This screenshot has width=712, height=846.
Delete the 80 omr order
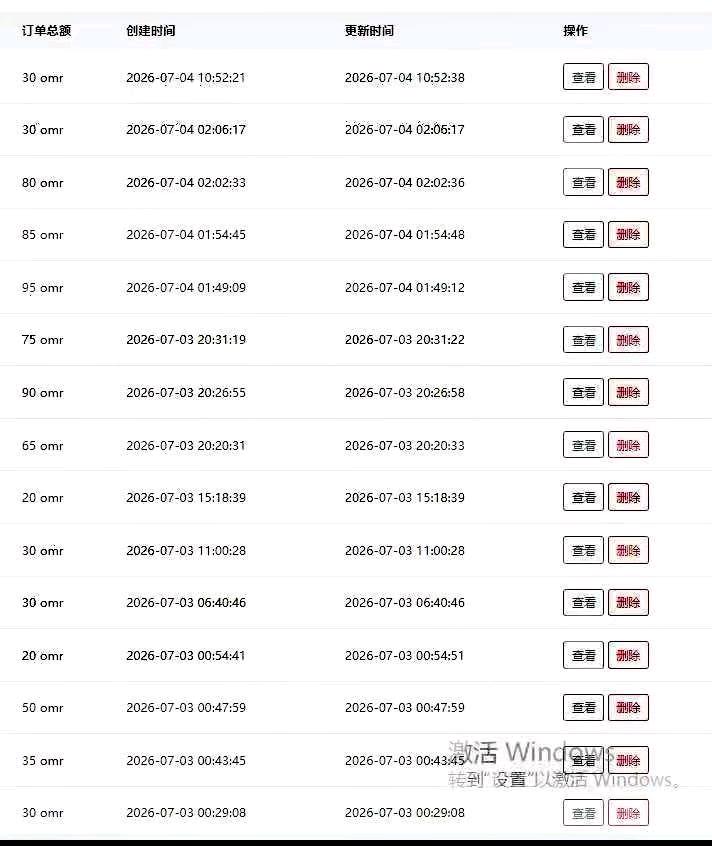click(x=628, y=182)
